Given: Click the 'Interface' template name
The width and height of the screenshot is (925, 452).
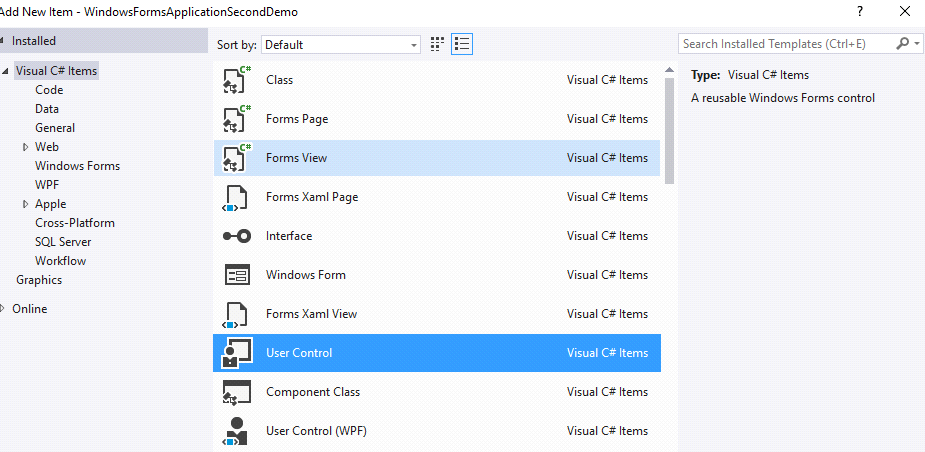Looking at the screenshot, I should [289, 235].
